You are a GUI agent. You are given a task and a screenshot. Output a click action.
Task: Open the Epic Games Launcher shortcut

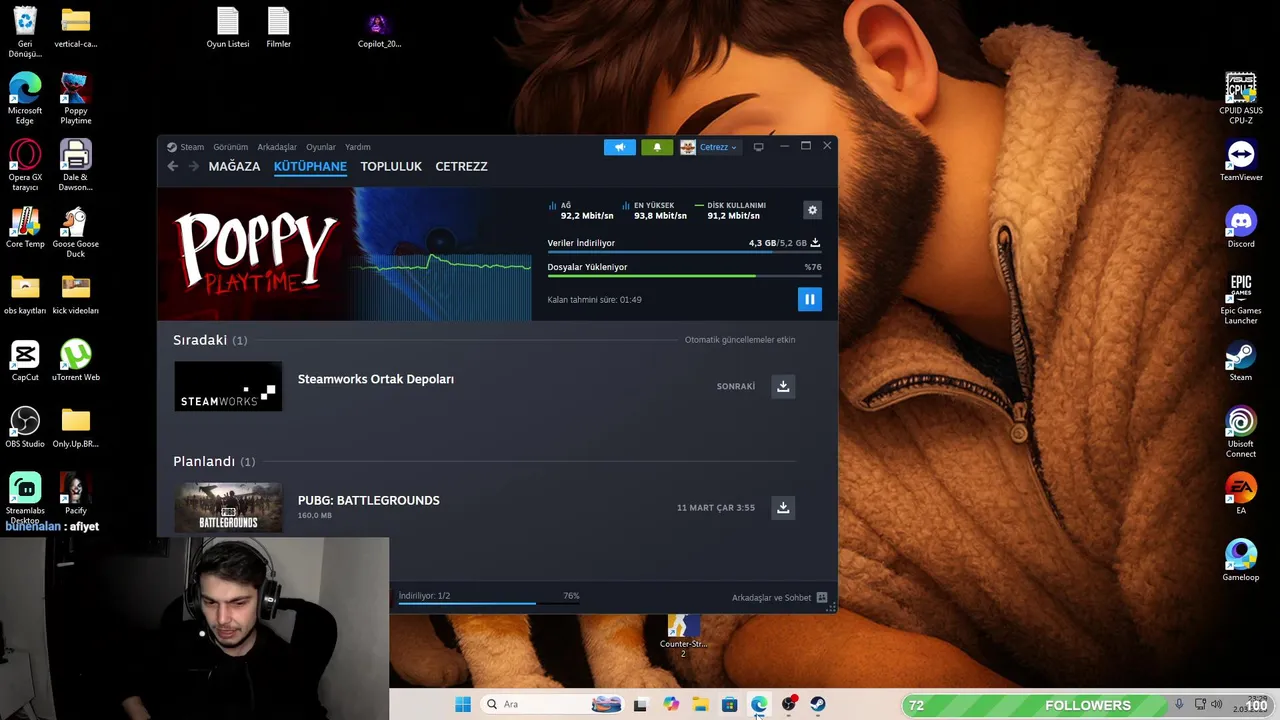[x=1241, y=298]
